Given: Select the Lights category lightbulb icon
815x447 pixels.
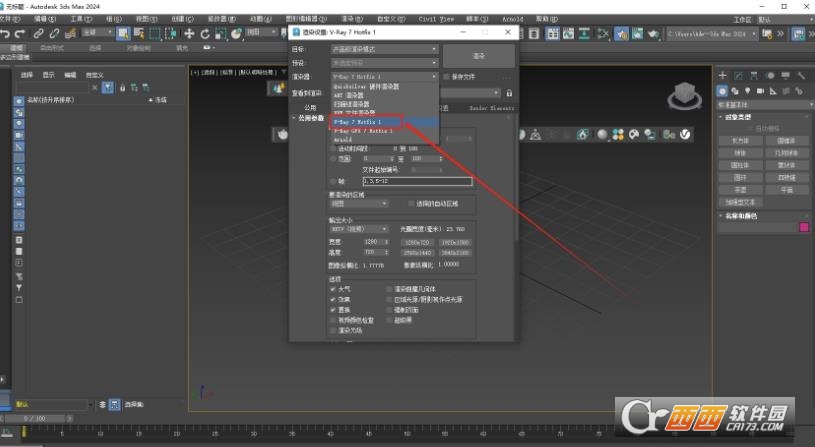Looking at the screenshot, I should (747, 91).
